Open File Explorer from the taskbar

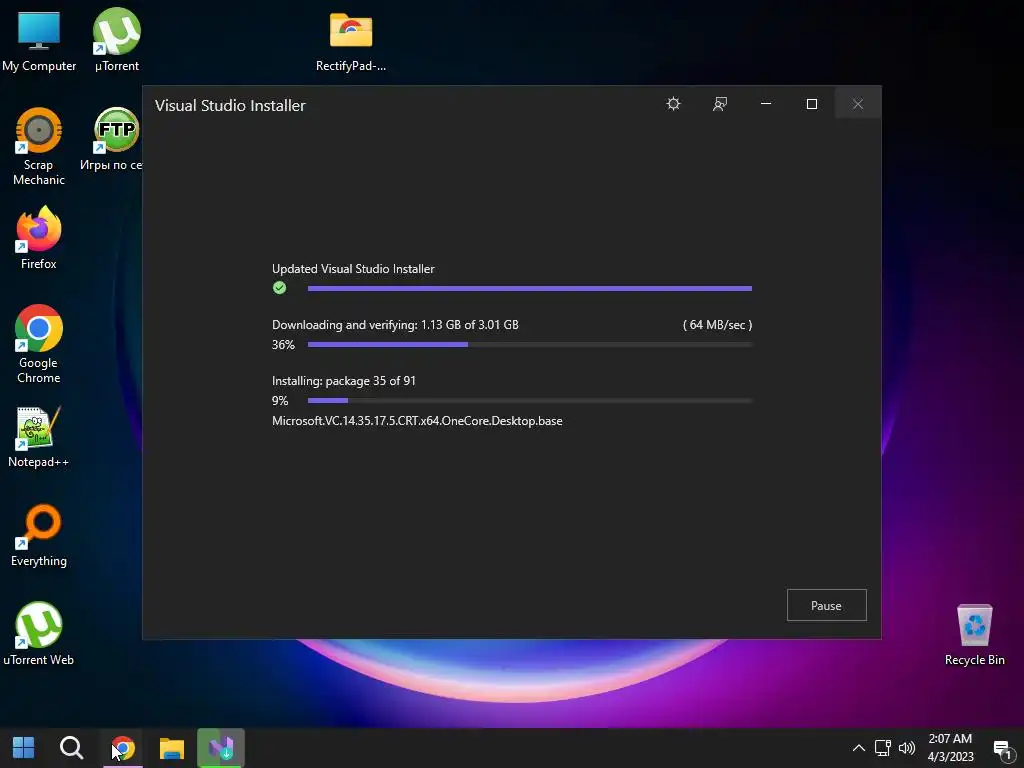tap(172, 748)
